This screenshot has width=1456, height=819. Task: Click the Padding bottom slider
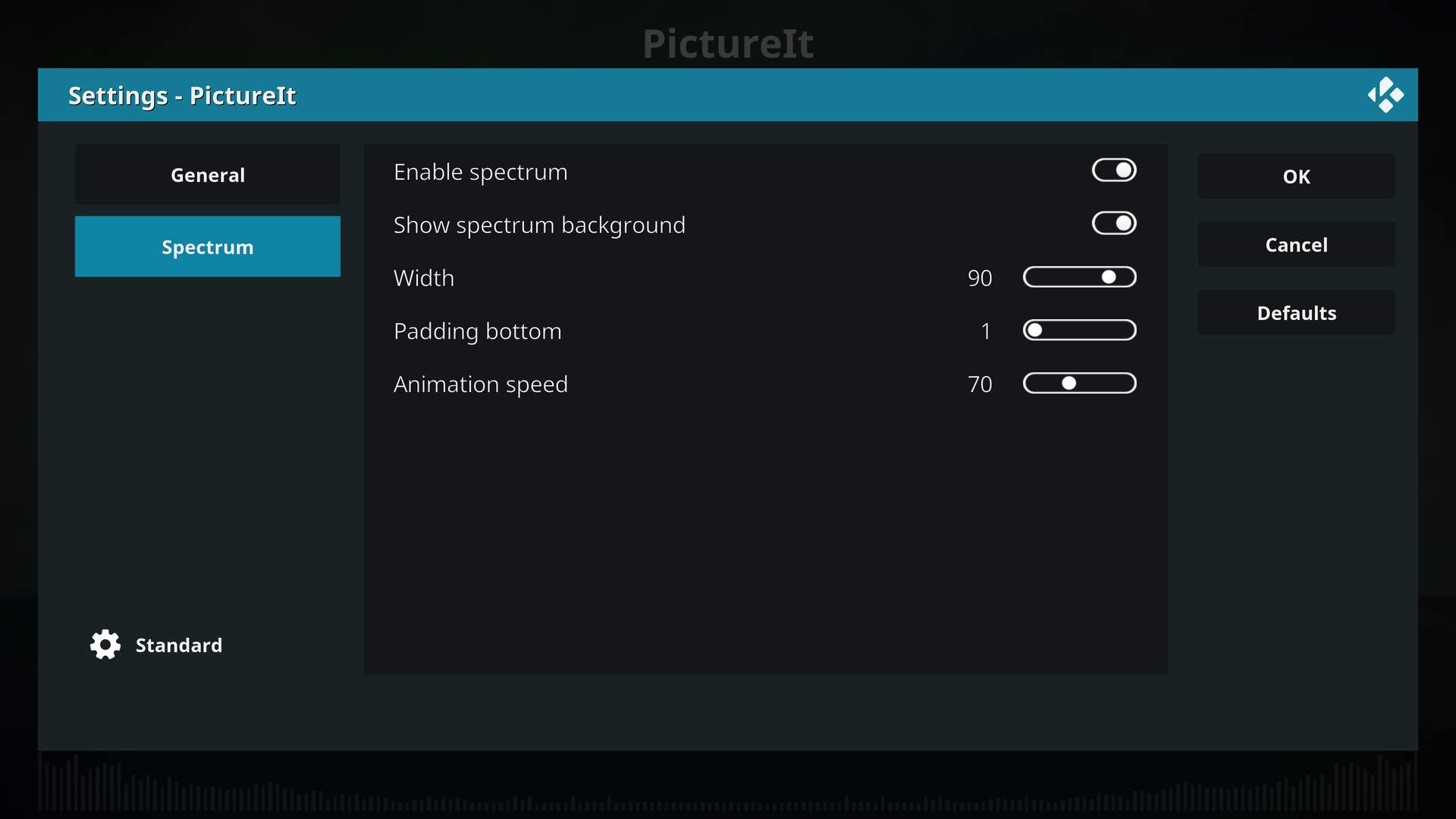coord(1079,331)
